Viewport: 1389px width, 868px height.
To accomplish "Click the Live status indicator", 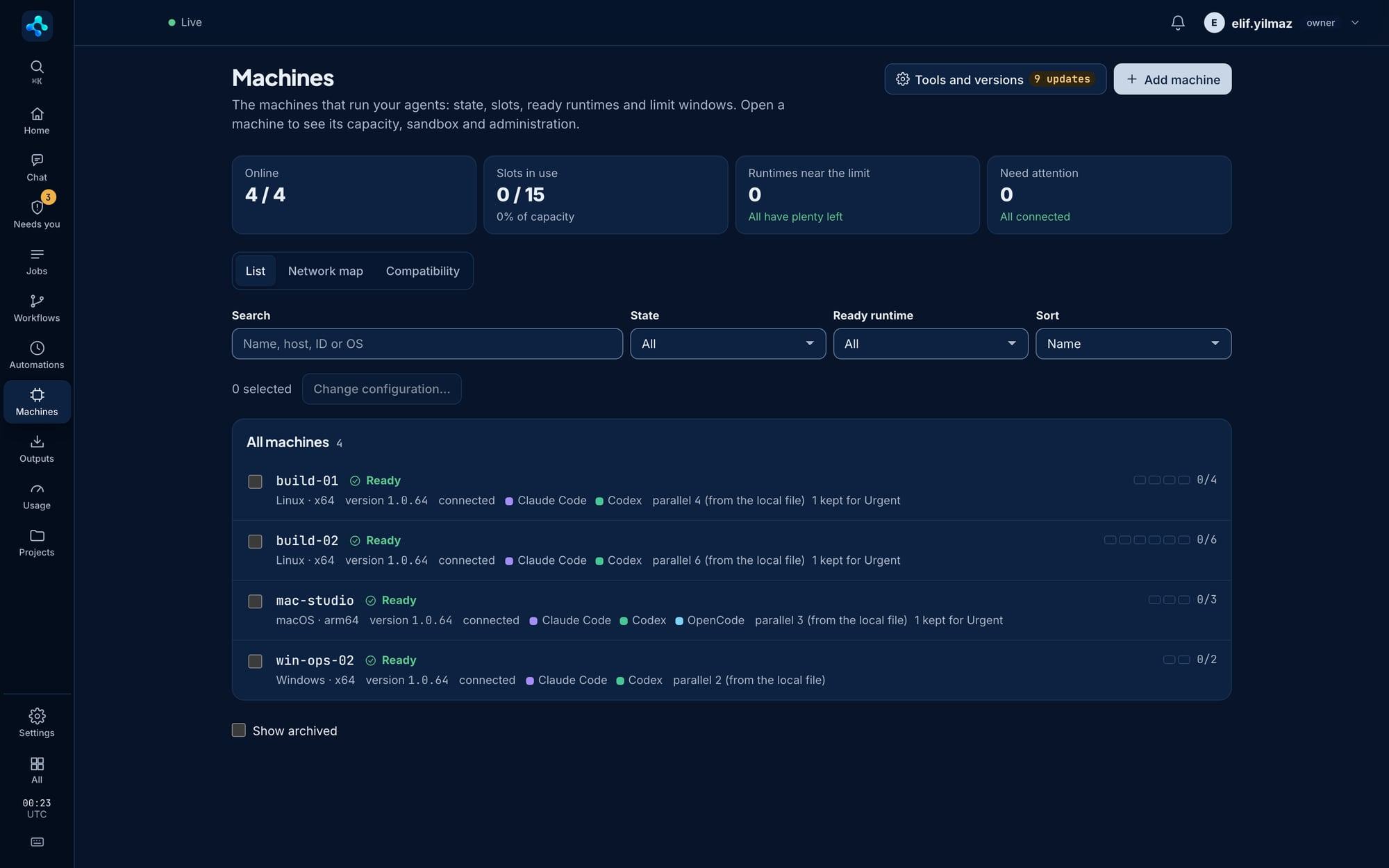I will (x=185, y=22).
